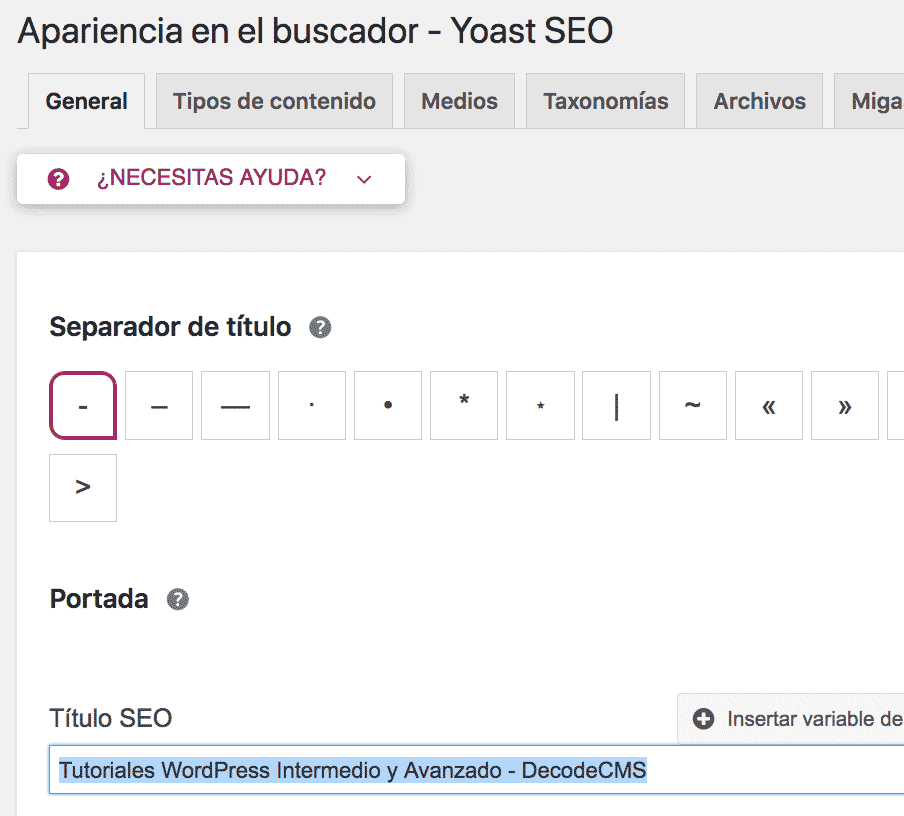Select the tilde title separator
This screenshot has height=816, width=904.
tap(692, 405)
